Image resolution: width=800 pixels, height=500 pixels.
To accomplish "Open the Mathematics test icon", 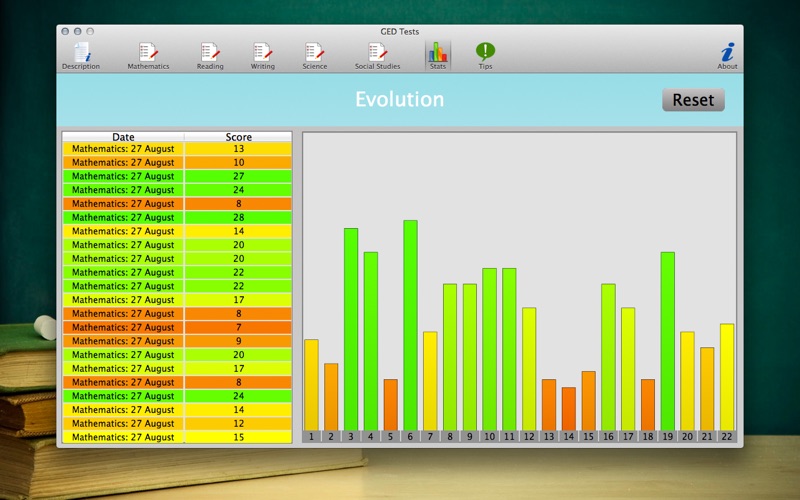I will 148,56.
